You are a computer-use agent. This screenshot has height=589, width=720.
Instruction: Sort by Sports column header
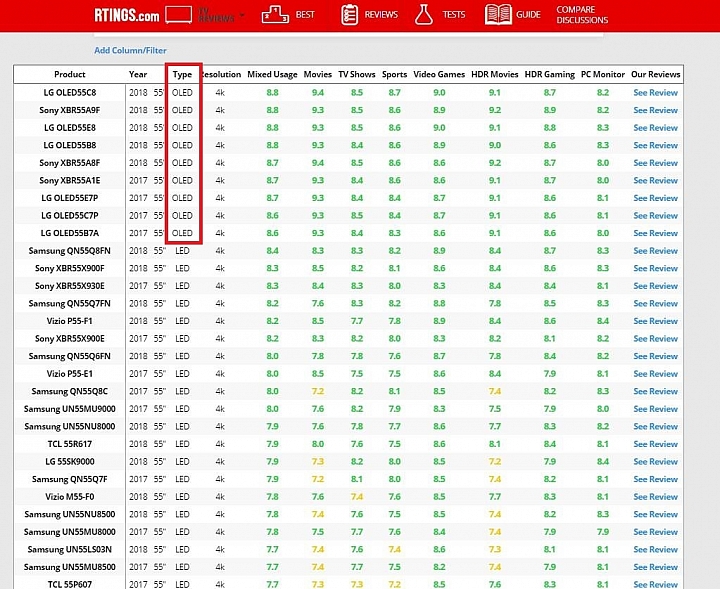[394, 74]
